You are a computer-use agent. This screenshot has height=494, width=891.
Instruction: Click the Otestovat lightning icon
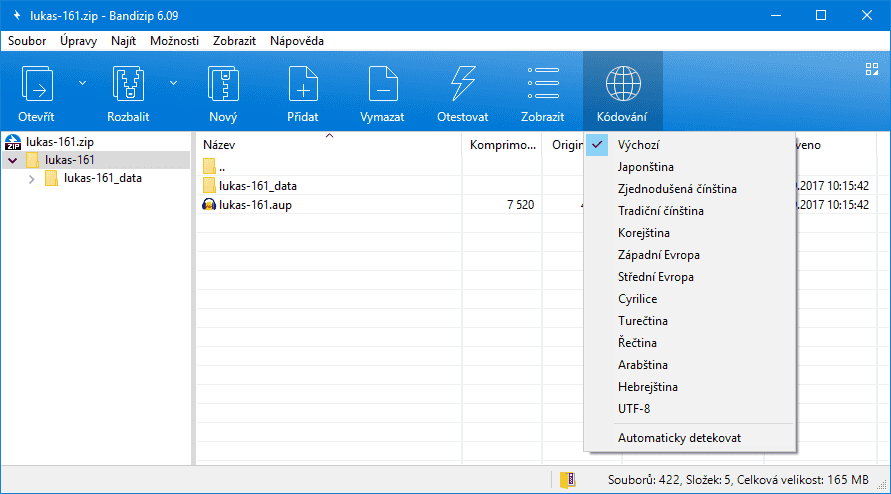click(x=463, y=84)
